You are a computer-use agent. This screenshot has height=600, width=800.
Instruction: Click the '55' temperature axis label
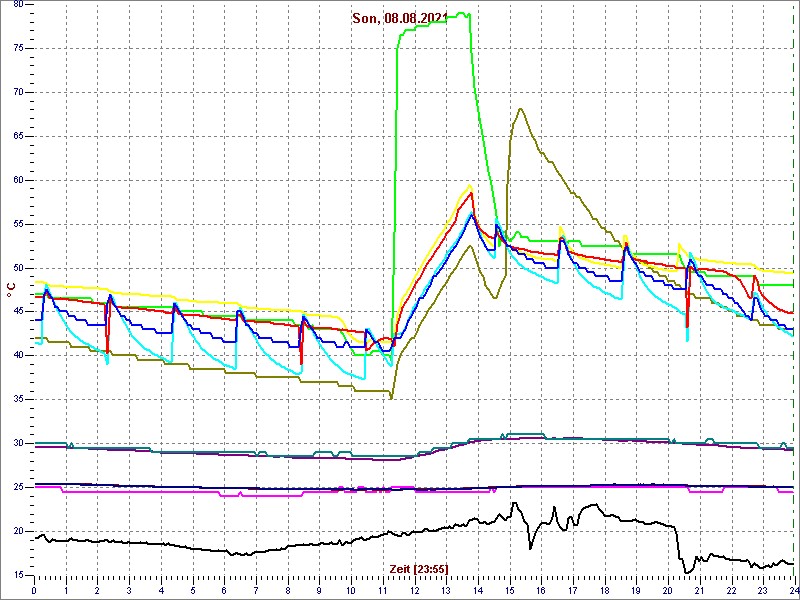click(17, 224)
